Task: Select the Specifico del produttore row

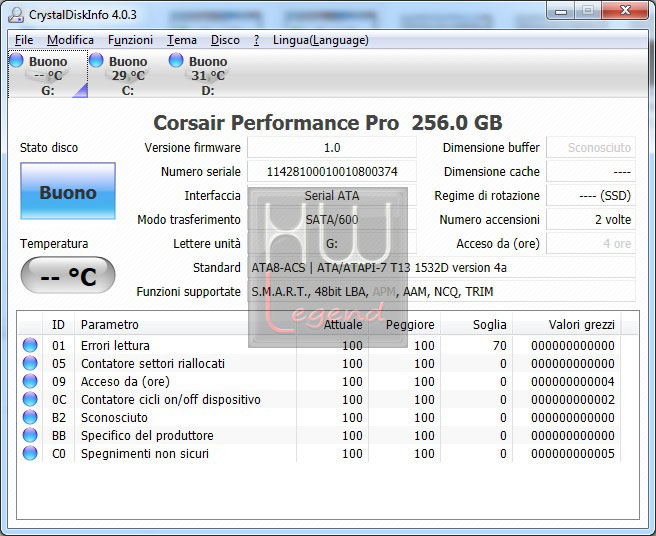Action: tap(320, 436)
